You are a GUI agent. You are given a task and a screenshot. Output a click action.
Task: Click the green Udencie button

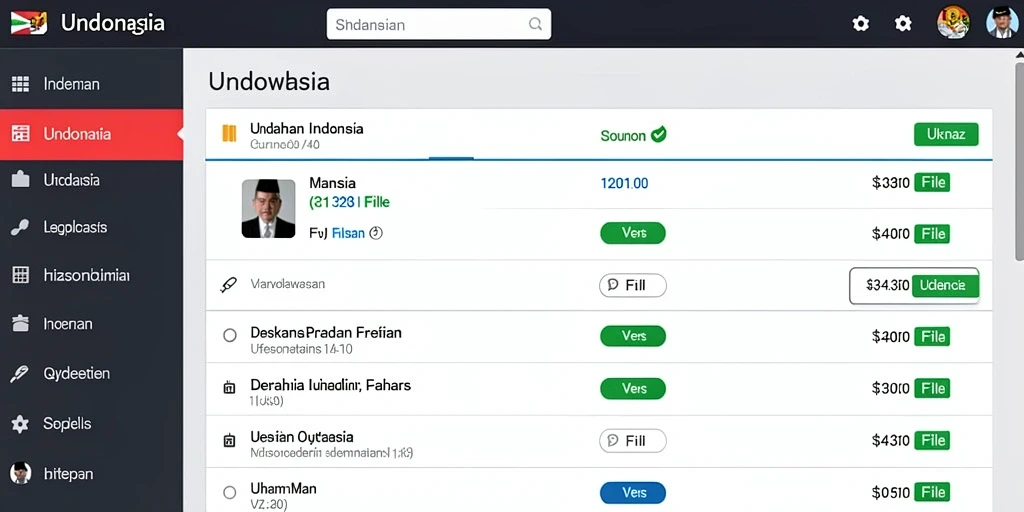(945, 285)
